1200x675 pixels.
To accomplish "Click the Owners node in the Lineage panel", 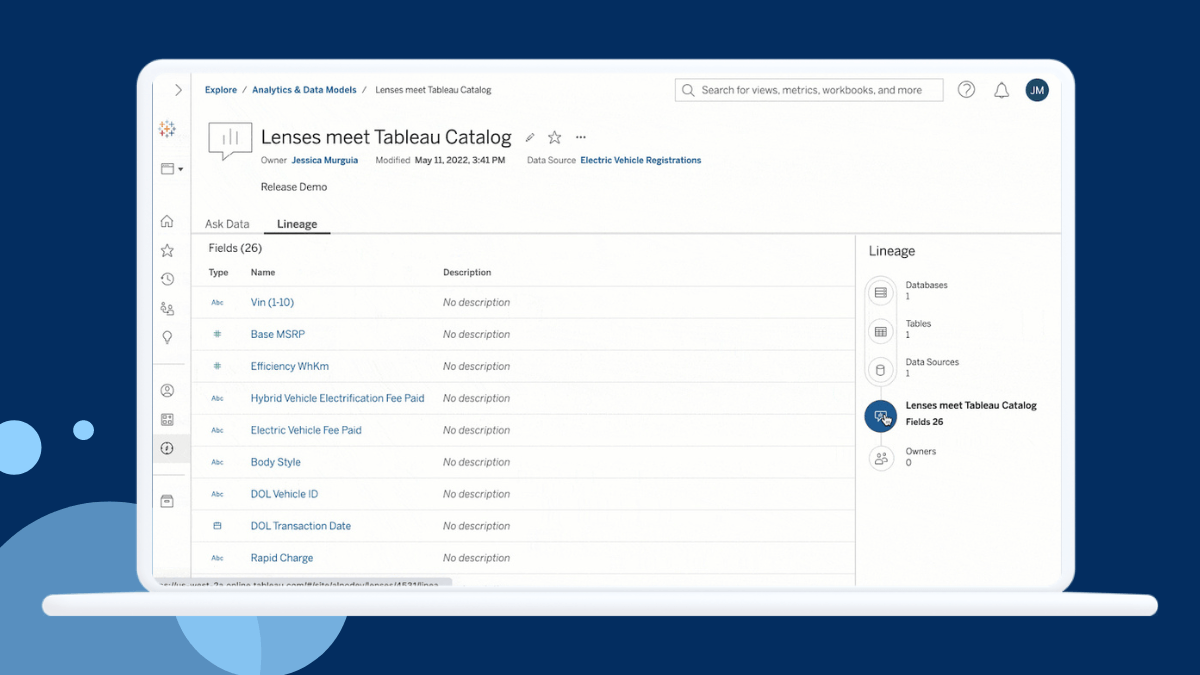I will (x=880, y=459).
